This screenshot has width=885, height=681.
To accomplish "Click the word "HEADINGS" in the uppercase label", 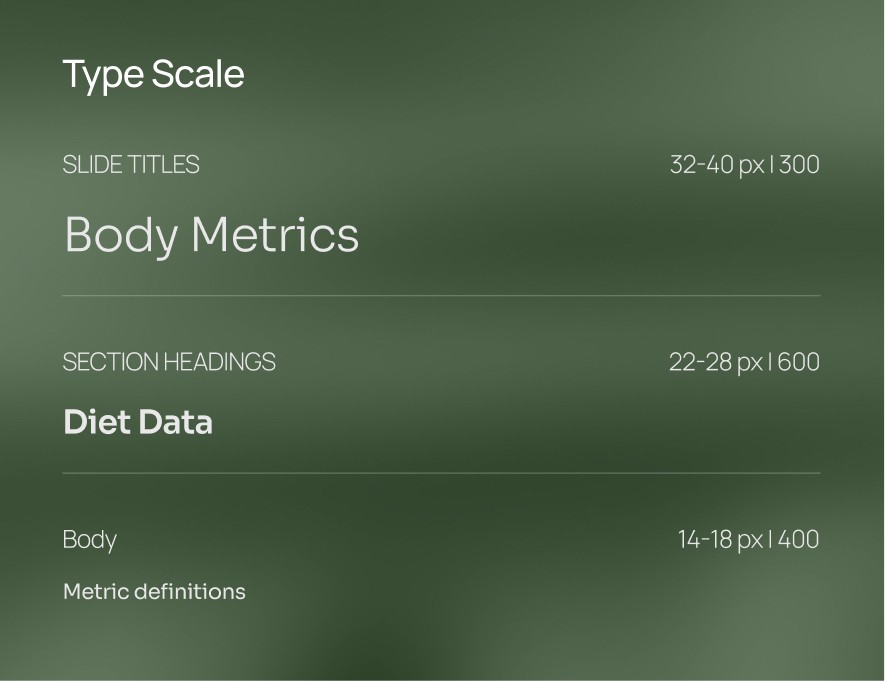I will coord(220,362).
